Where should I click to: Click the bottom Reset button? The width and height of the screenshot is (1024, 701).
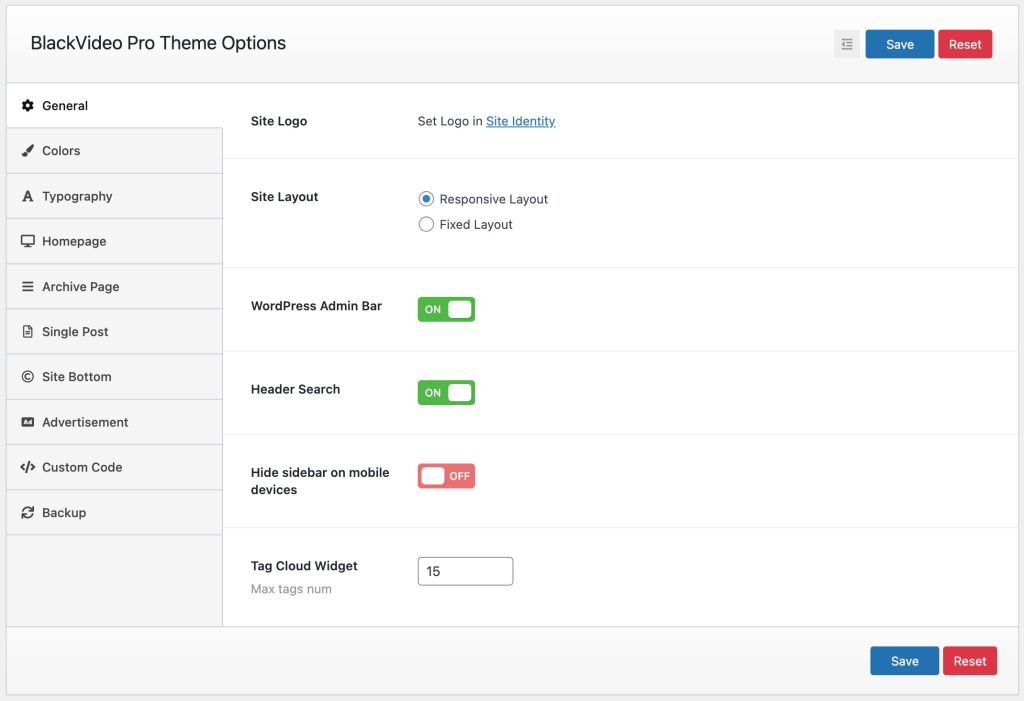tap(969, 660)
